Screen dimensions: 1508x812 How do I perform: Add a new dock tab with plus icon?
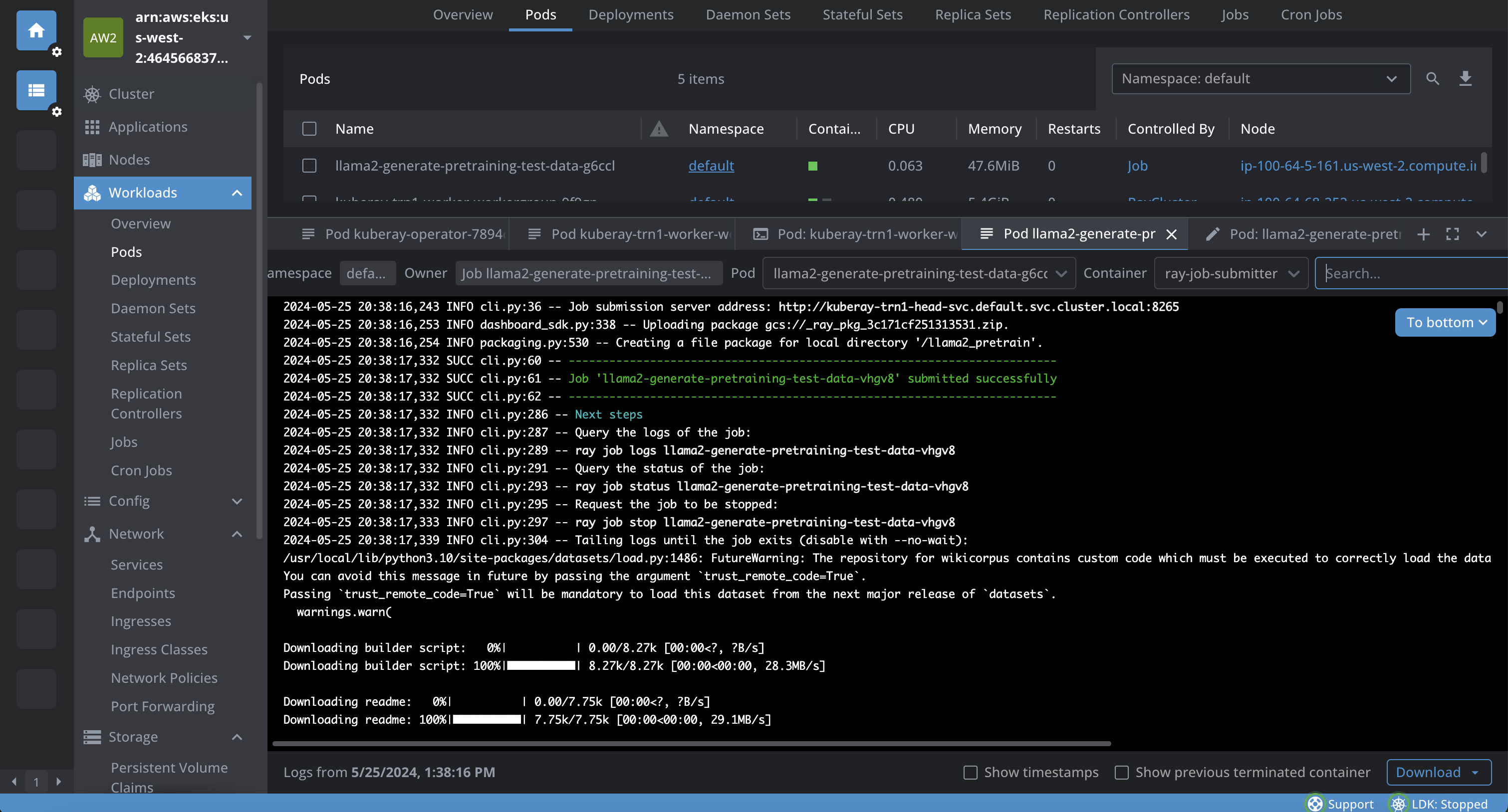1423,234
